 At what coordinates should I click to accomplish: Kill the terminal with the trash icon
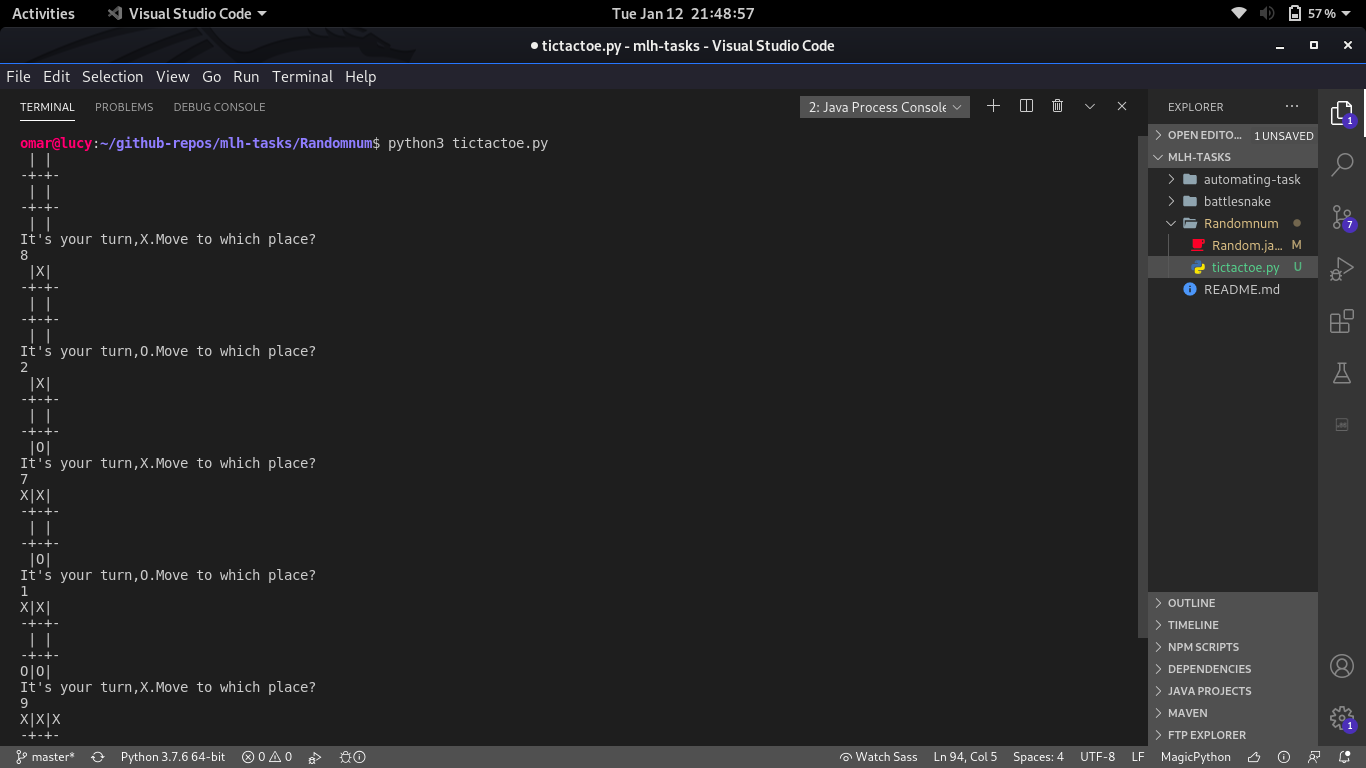pos(1058,106)
